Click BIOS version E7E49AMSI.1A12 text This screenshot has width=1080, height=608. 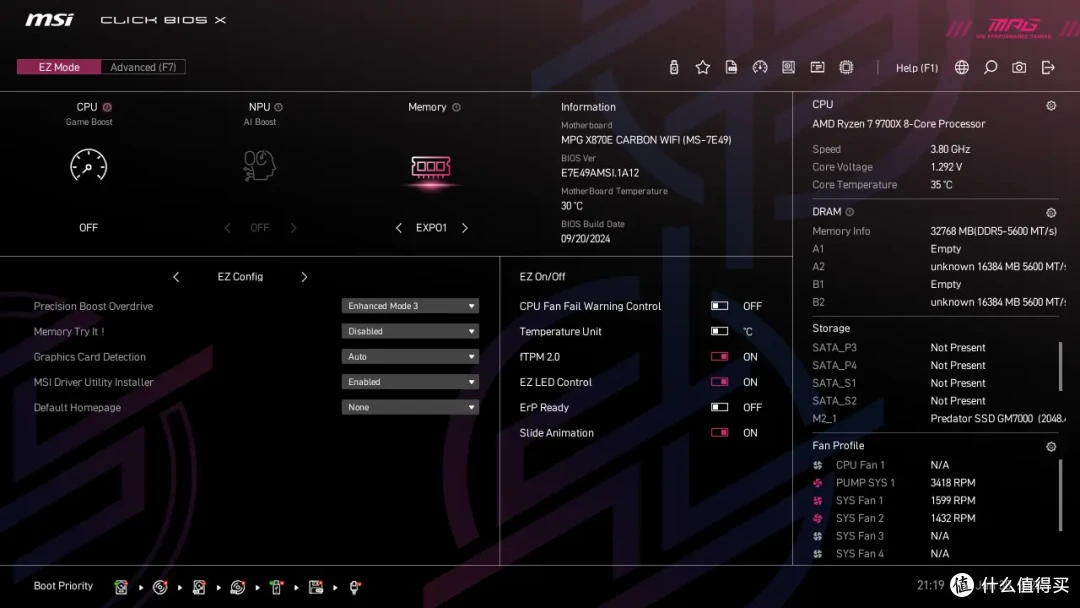(600, 173)
